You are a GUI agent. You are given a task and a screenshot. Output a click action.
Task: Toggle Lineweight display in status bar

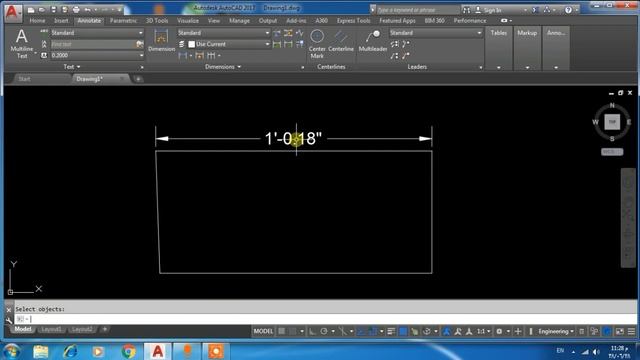(x=391, y=331)
